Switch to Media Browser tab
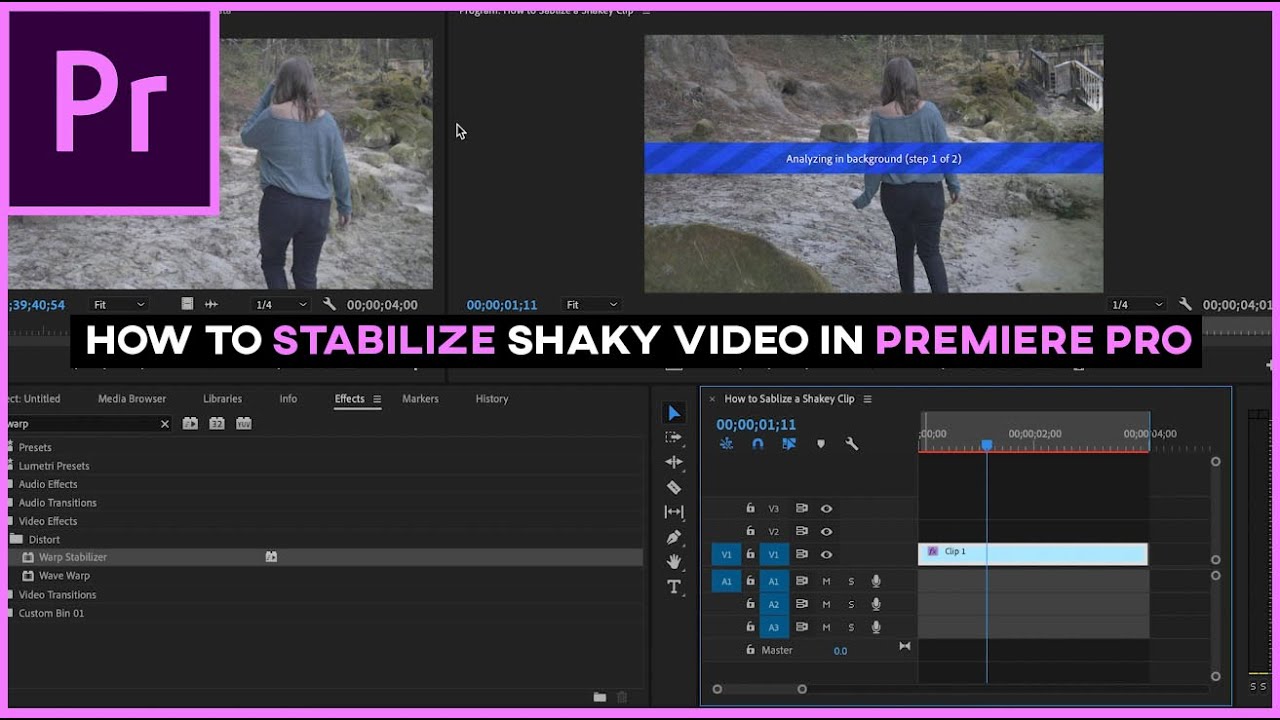Viewport: 1280px width, 720px height. 132,398
